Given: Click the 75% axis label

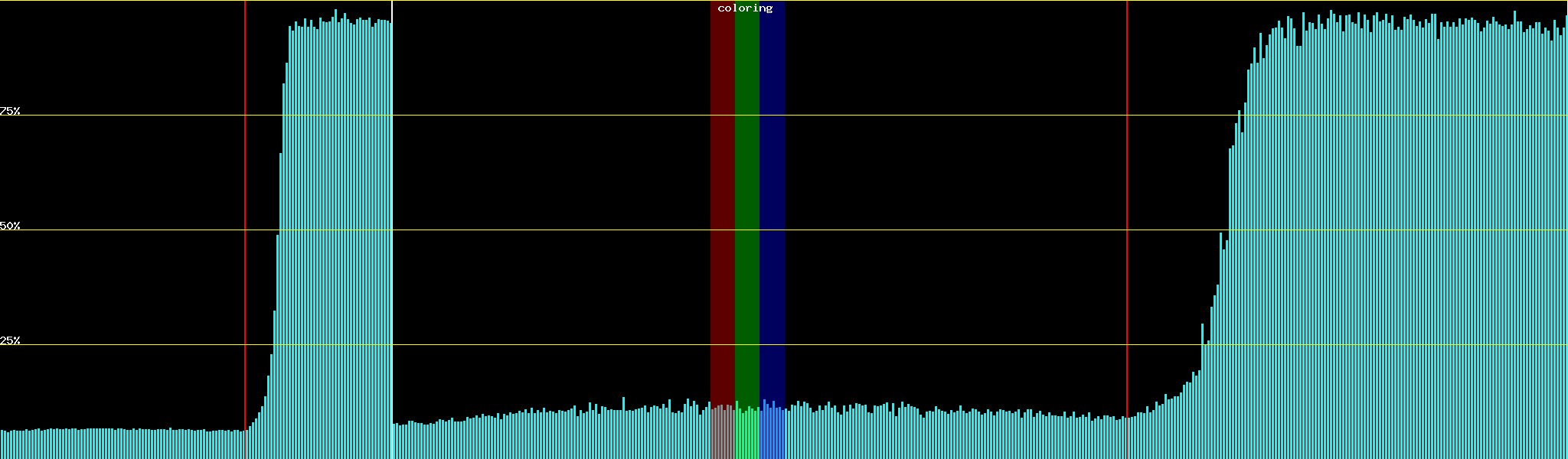Looking at the screenshot, I should (x=10, y=111).
